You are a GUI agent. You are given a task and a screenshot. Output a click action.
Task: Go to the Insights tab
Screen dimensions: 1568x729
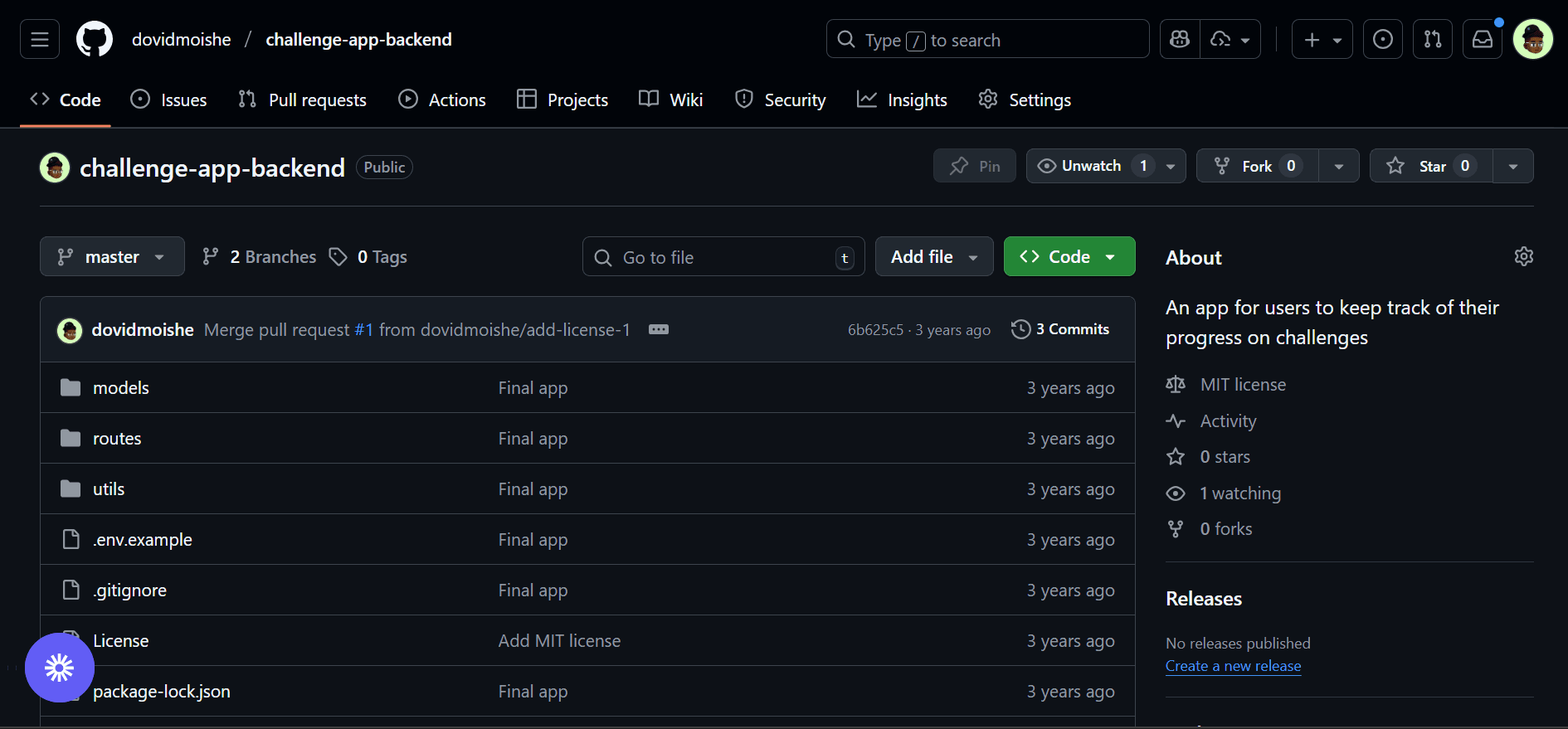(902, 100)
